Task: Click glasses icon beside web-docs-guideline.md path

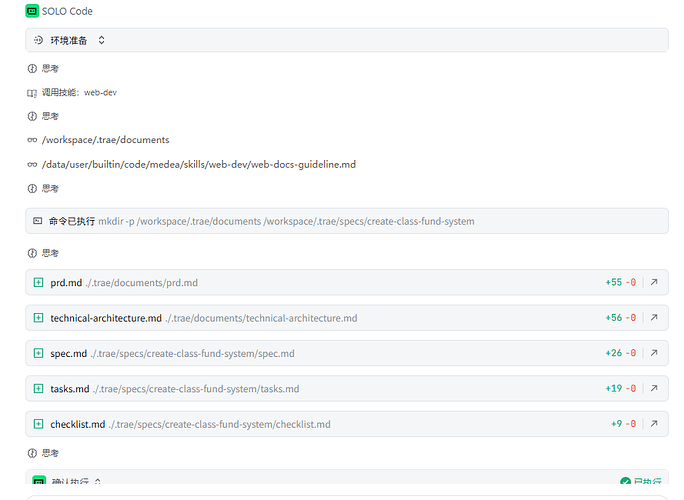Action: pyautogui.click(x=32, y=164)
